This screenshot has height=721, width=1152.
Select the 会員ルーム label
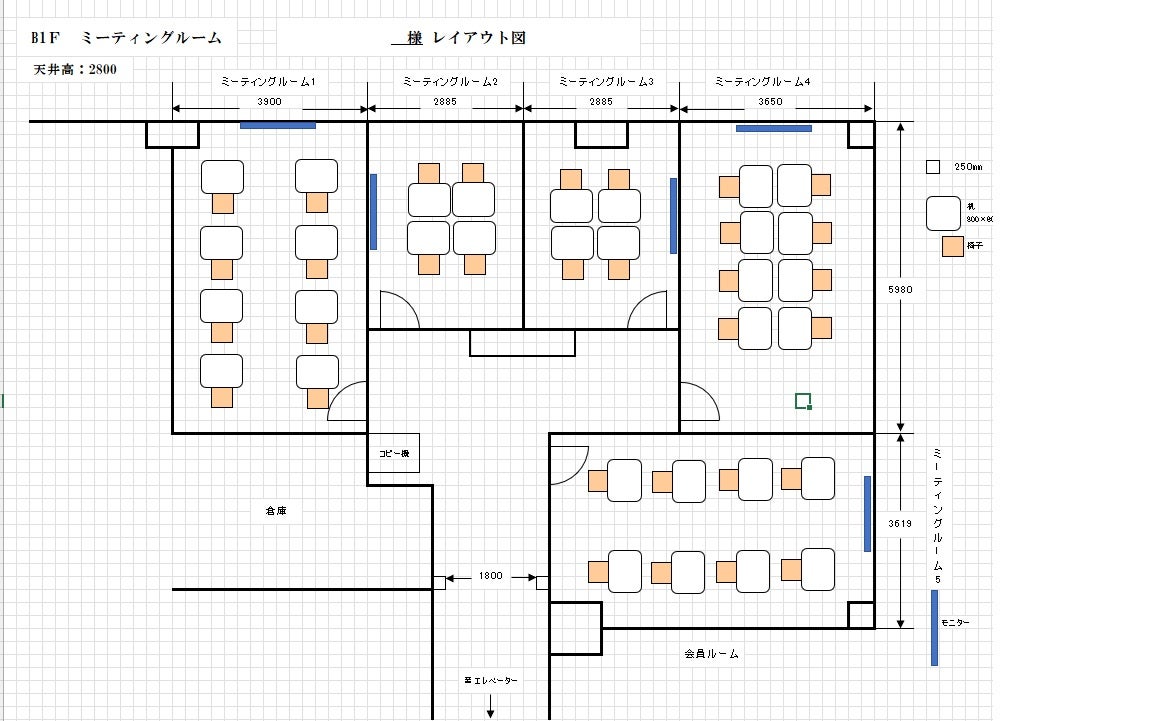711,654
